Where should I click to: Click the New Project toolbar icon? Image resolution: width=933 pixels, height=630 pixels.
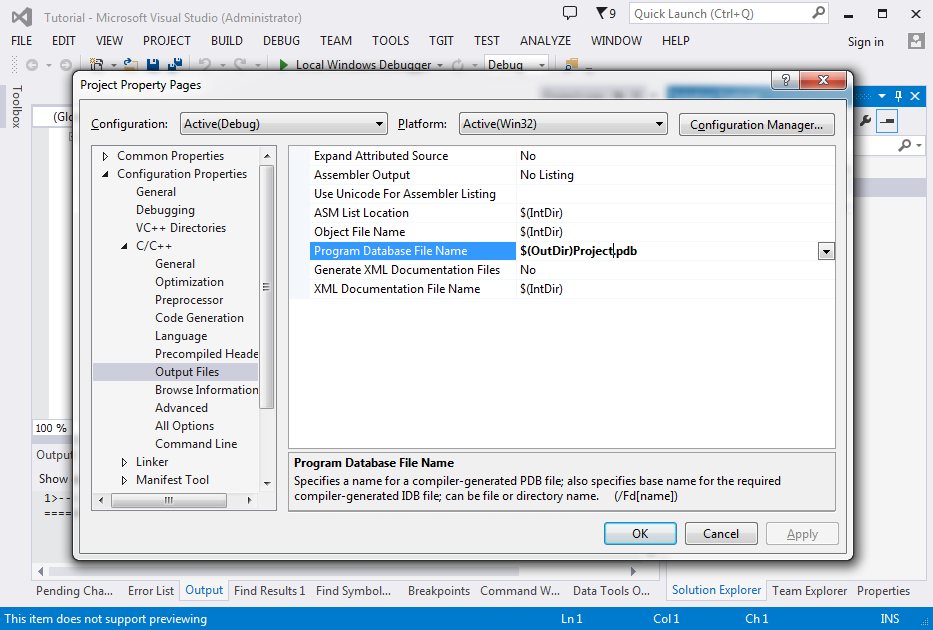coord(96,64)
